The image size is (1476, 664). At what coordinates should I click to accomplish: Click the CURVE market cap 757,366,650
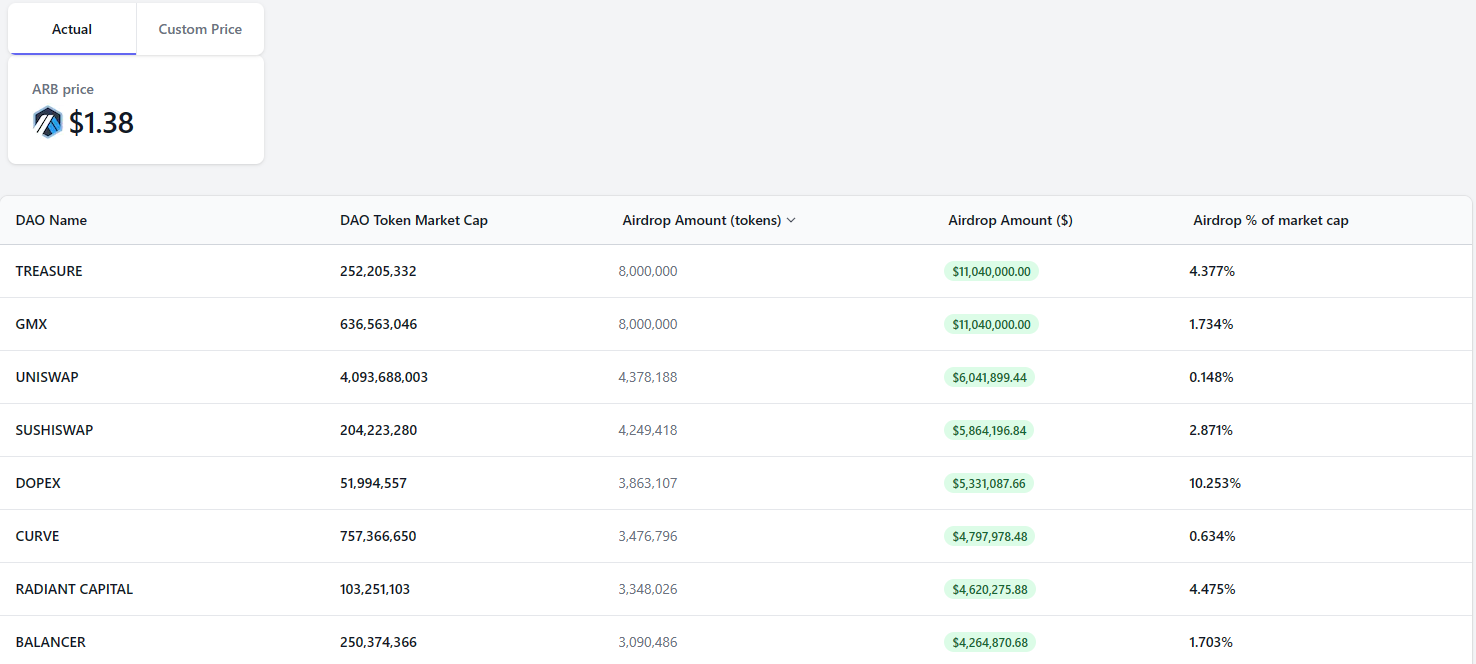pos(378,536)
